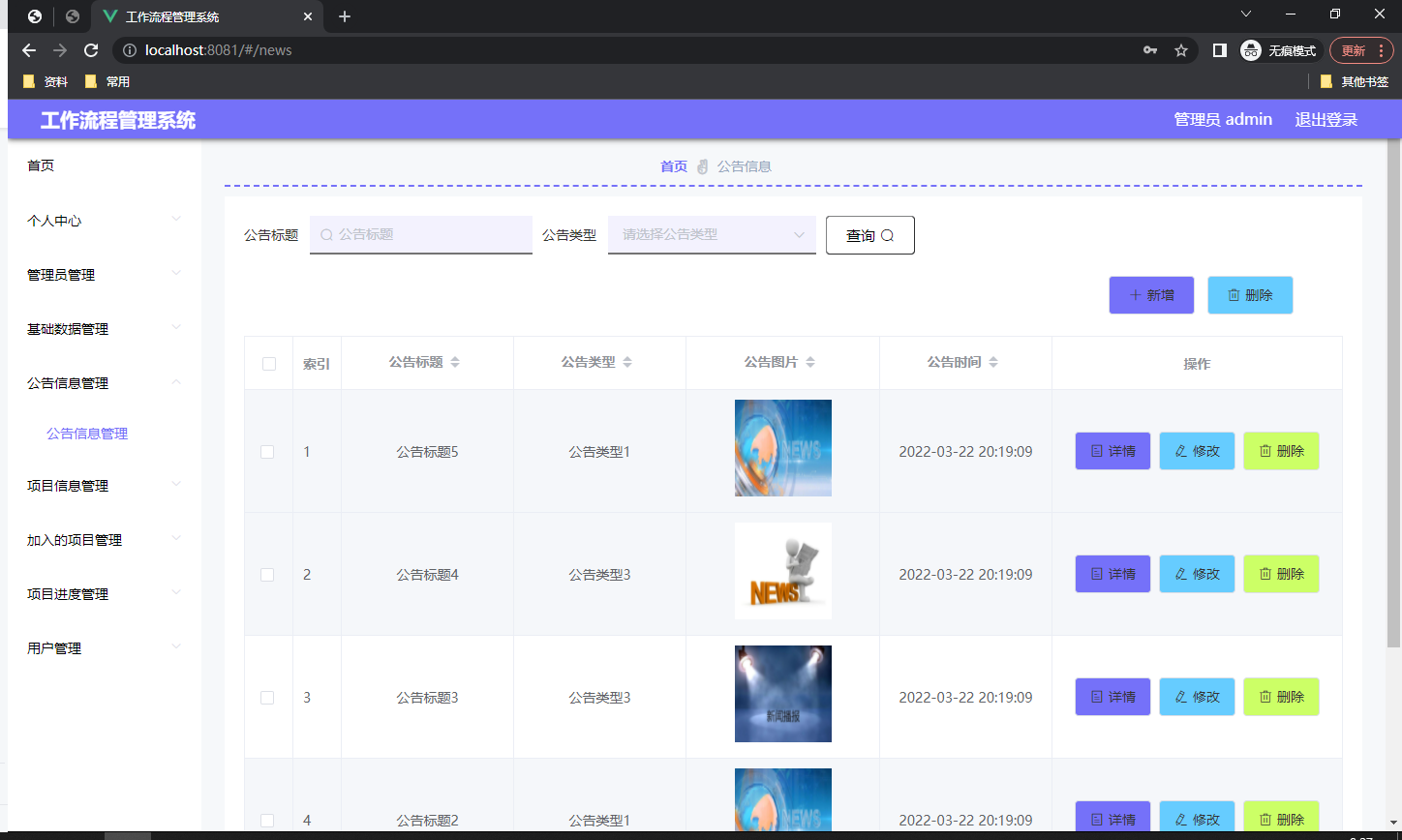View site information icon in address bar

coord(130,50)
